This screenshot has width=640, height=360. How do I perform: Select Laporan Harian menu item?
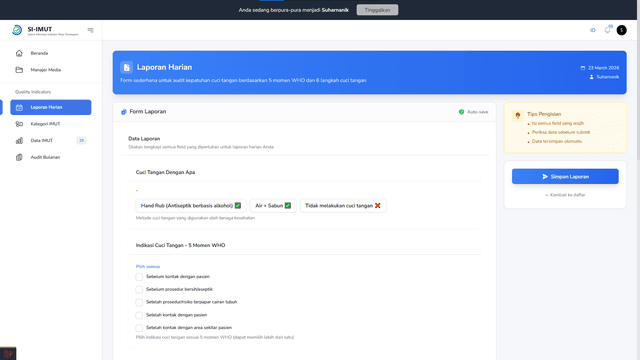(x=51, y=107)
